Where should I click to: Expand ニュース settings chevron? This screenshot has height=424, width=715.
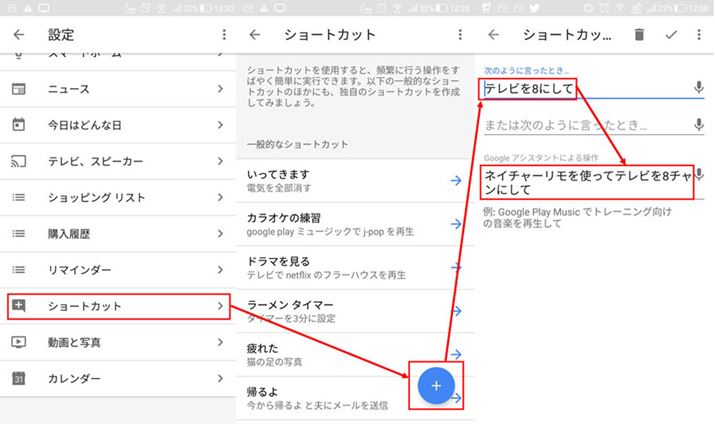point(220,89)
